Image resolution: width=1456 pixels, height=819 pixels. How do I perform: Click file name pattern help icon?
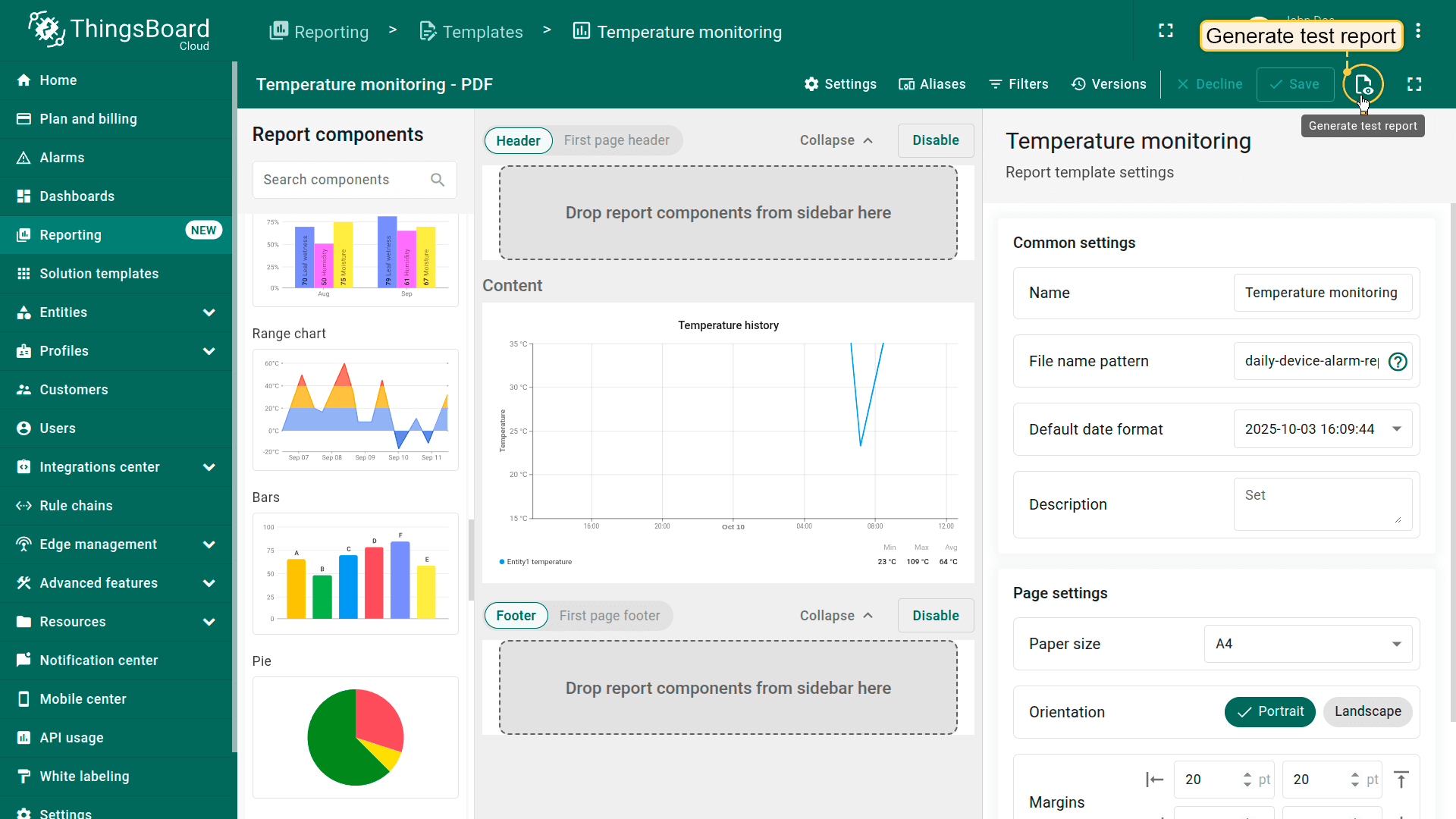coord(1398,362)
